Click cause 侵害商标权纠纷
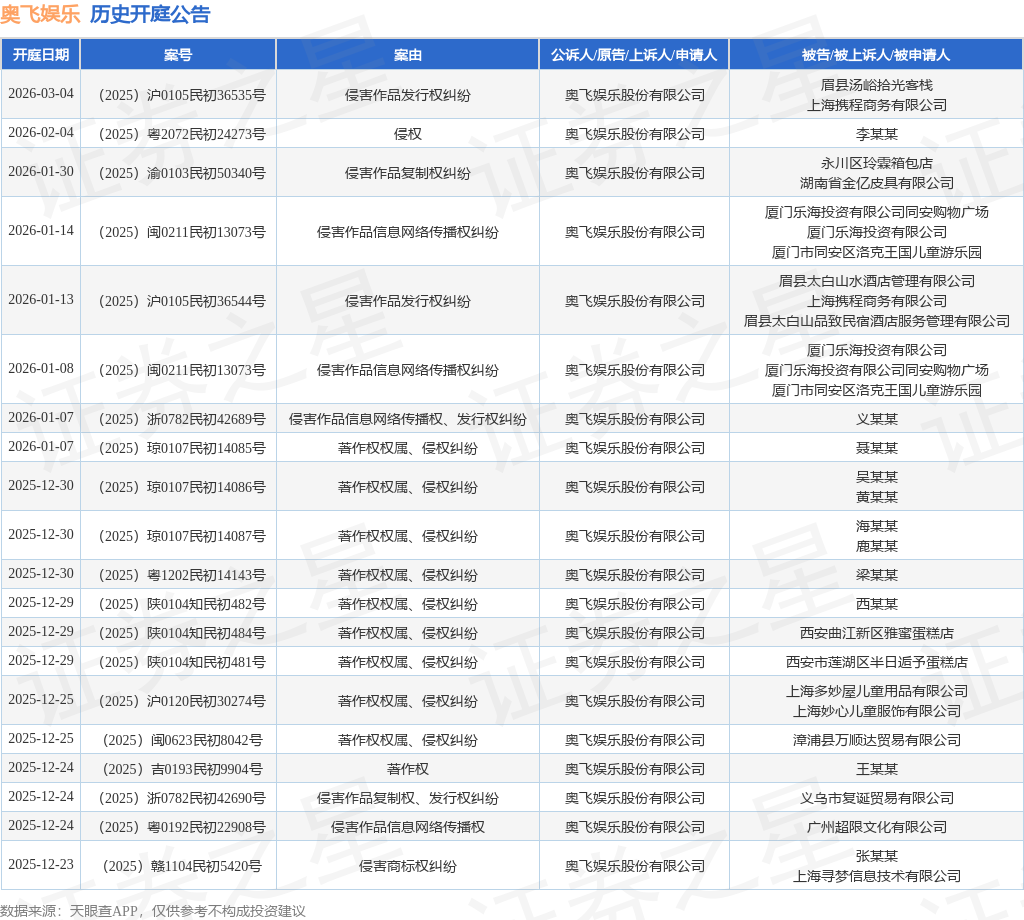1024x920 pixels. click(408, 867)
